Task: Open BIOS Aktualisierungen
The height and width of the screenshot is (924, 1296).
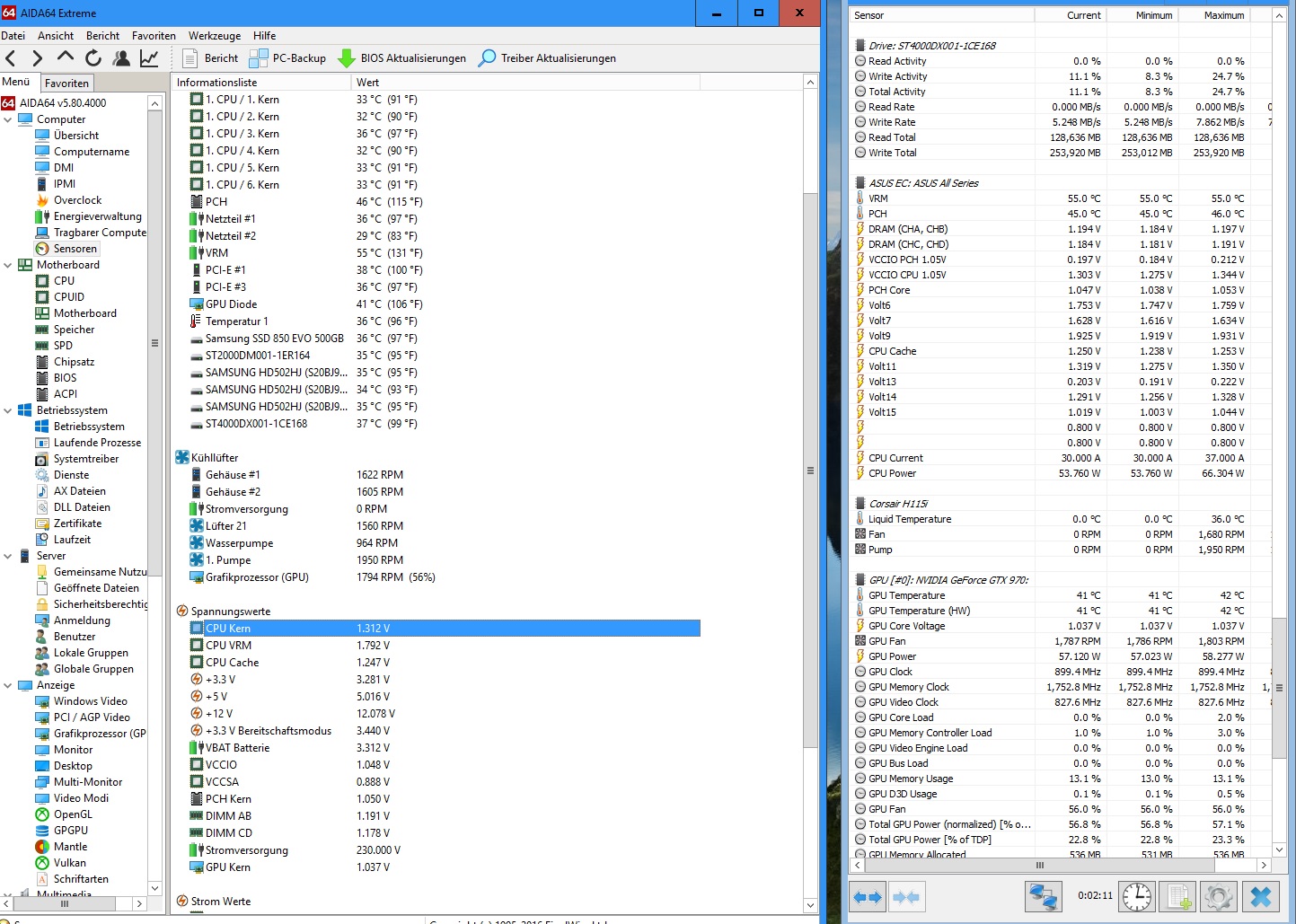Action: (x=402, y=58)
